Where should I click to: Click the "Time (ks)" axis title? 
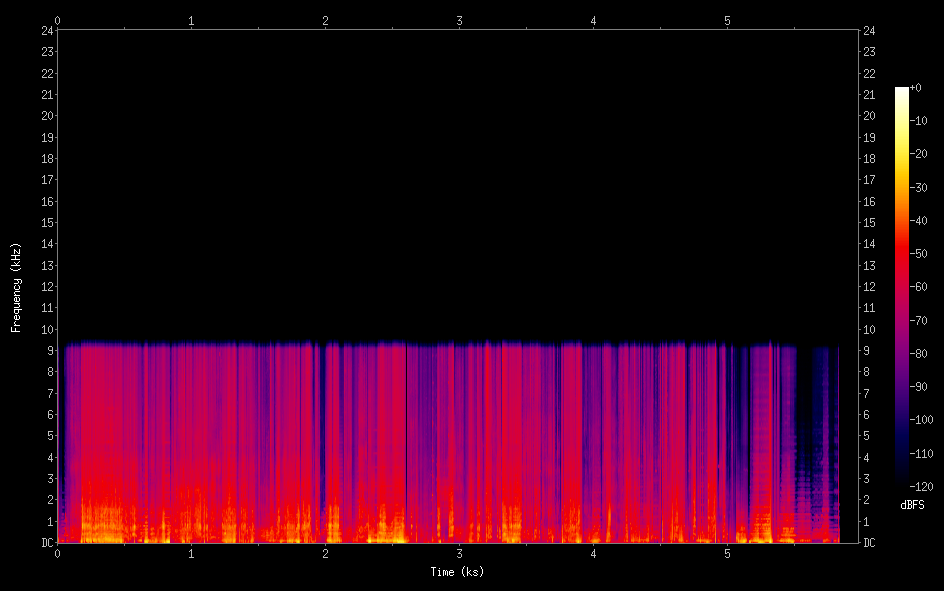(457, 571)
